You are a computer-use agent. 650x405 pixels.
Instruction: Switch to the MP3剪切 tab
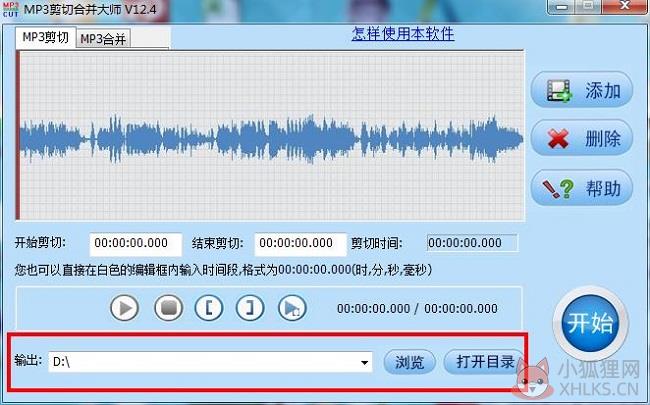pyautogui.click(x=46, y=37)
